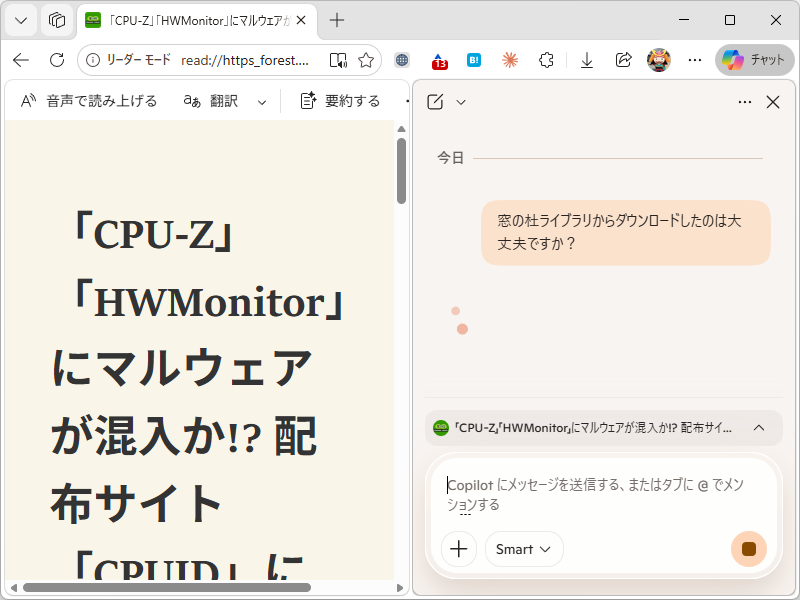
Task: Start a new Copilot chat
Action: [x=436, y=101]
